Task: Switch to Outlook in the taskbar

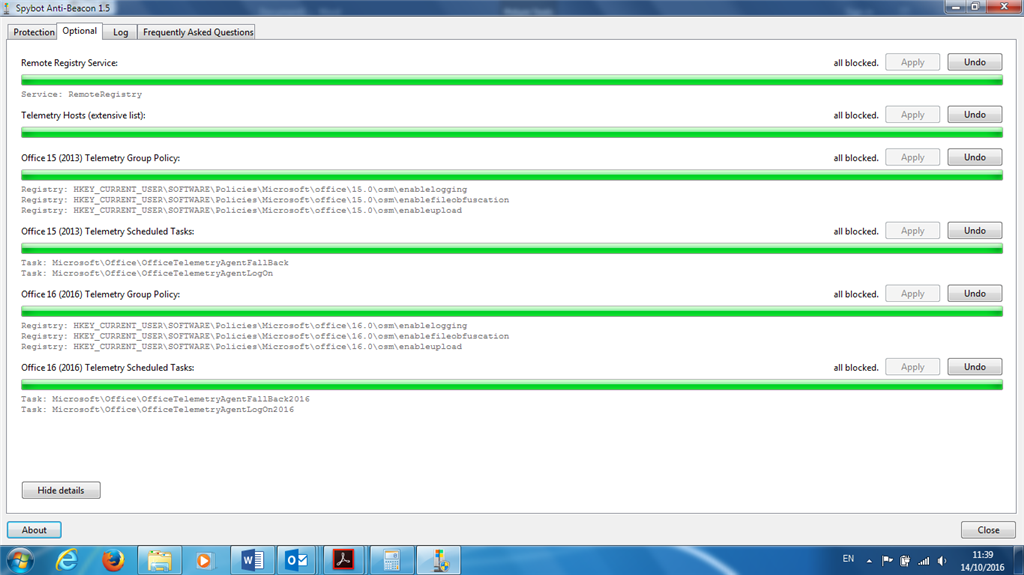Action: coord(297,561)
